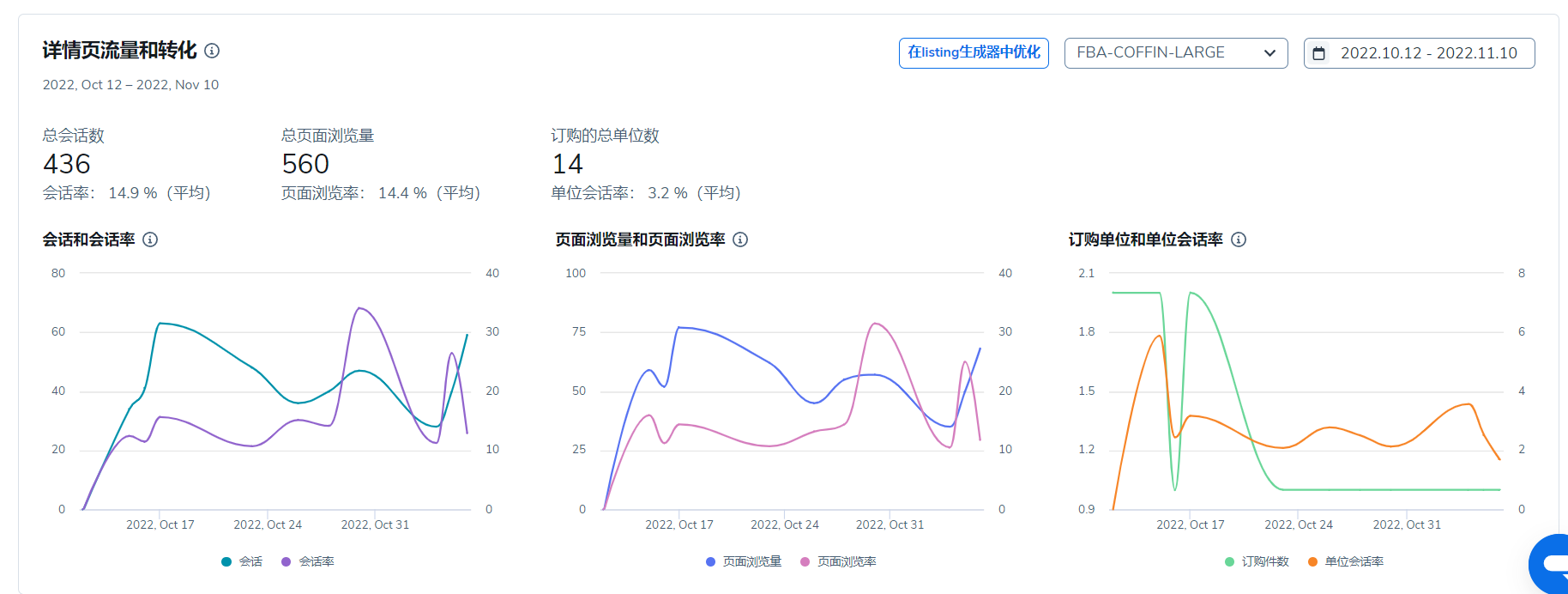The height and width of the screenshot is (594, 1568).
Task: Click the teal 会话 legend color dot
Action: [x=226, y=561]
